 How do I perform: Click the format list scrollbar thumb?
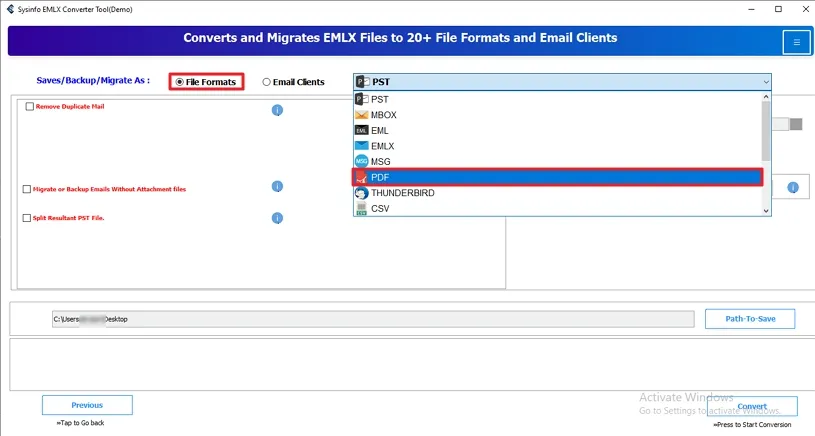point(766,131)
